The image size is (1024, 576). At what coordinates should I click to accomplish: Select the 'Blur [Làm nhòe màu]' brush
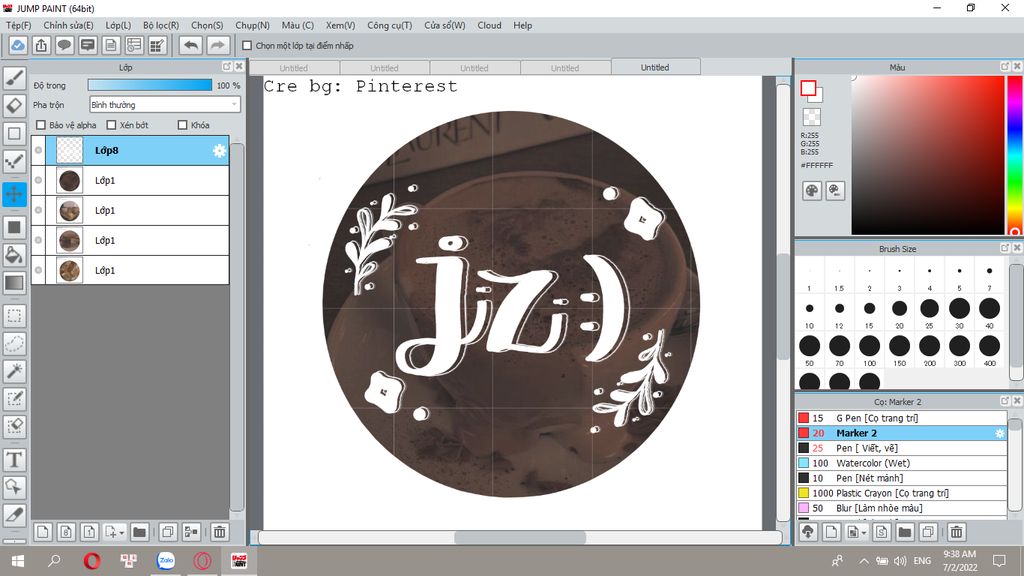pos(901,508)
